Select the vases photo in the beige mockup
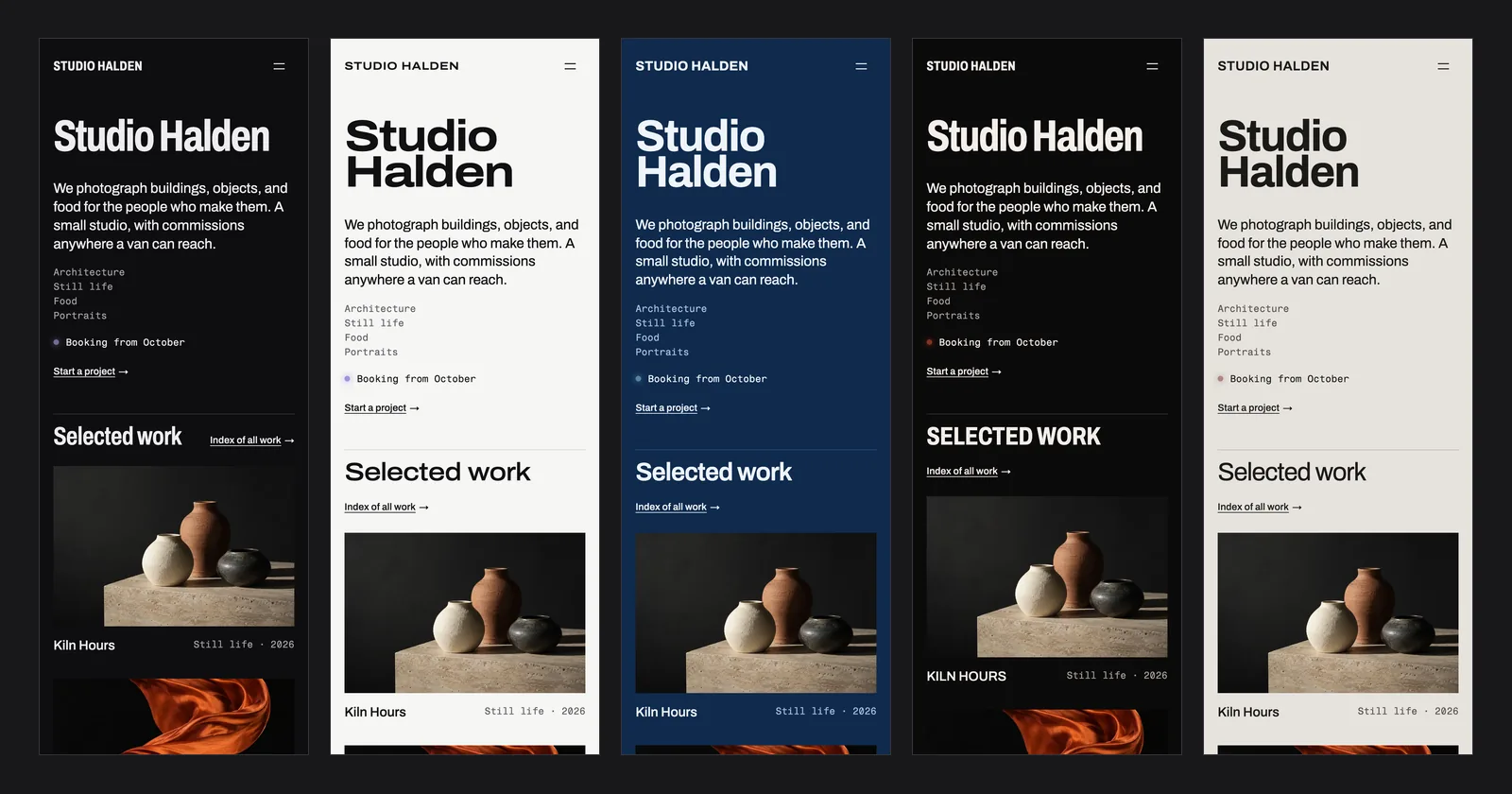Screen dimensions: 1512x794 (x=1338, y=613)
